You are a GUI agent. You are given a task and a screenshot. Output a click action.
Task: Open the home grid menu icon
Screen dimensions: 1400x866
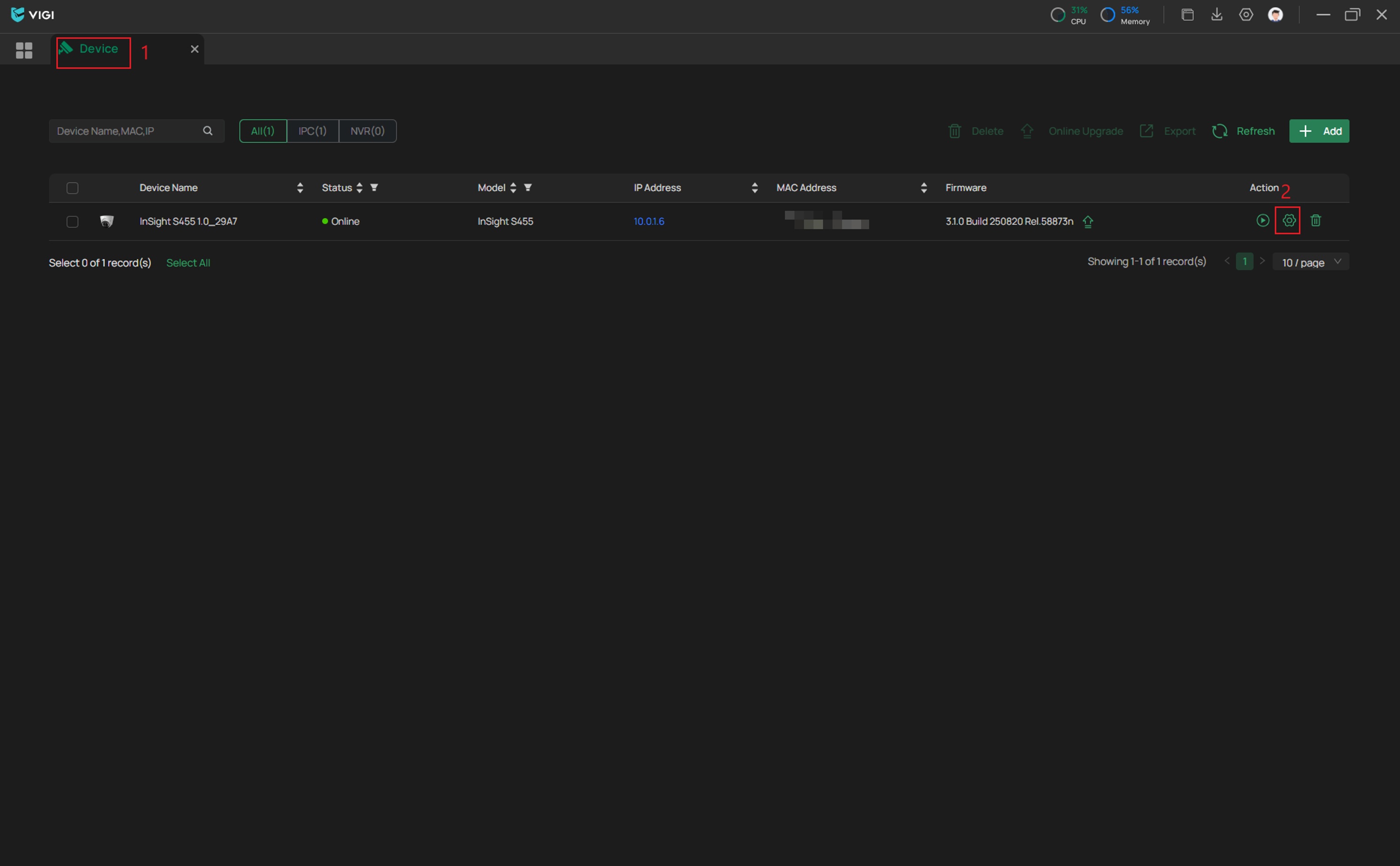point(24,50)
